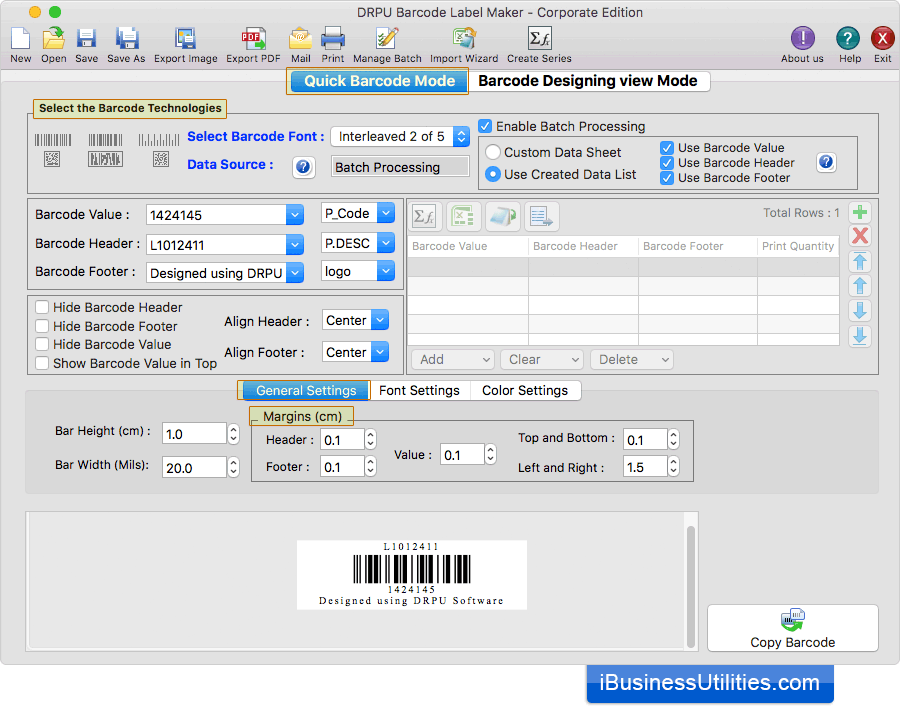
Task: Click the red Exit icon
Action: point(882,38)
